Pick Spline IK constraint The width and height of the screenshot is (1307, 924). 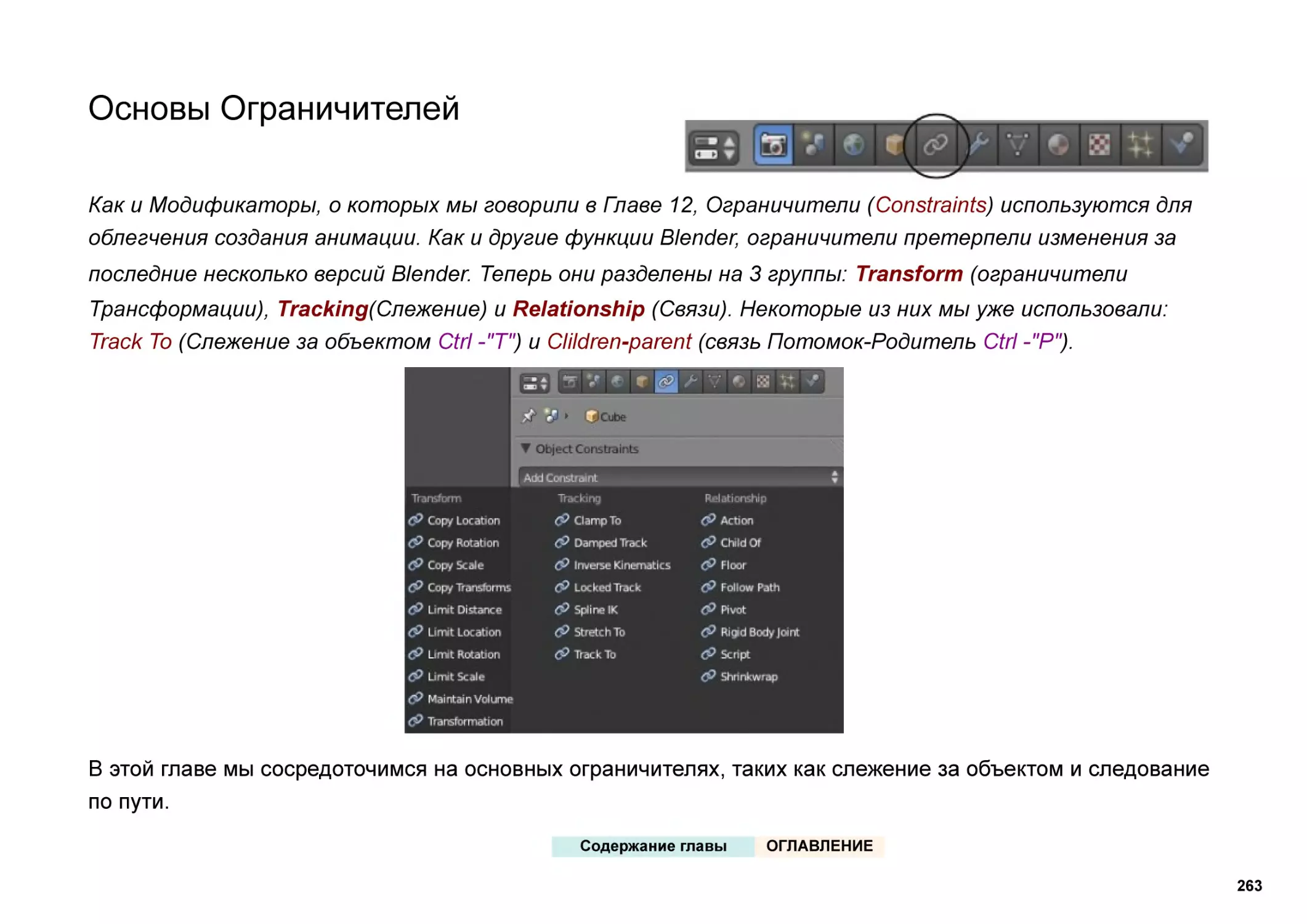(x=586, y=609)
